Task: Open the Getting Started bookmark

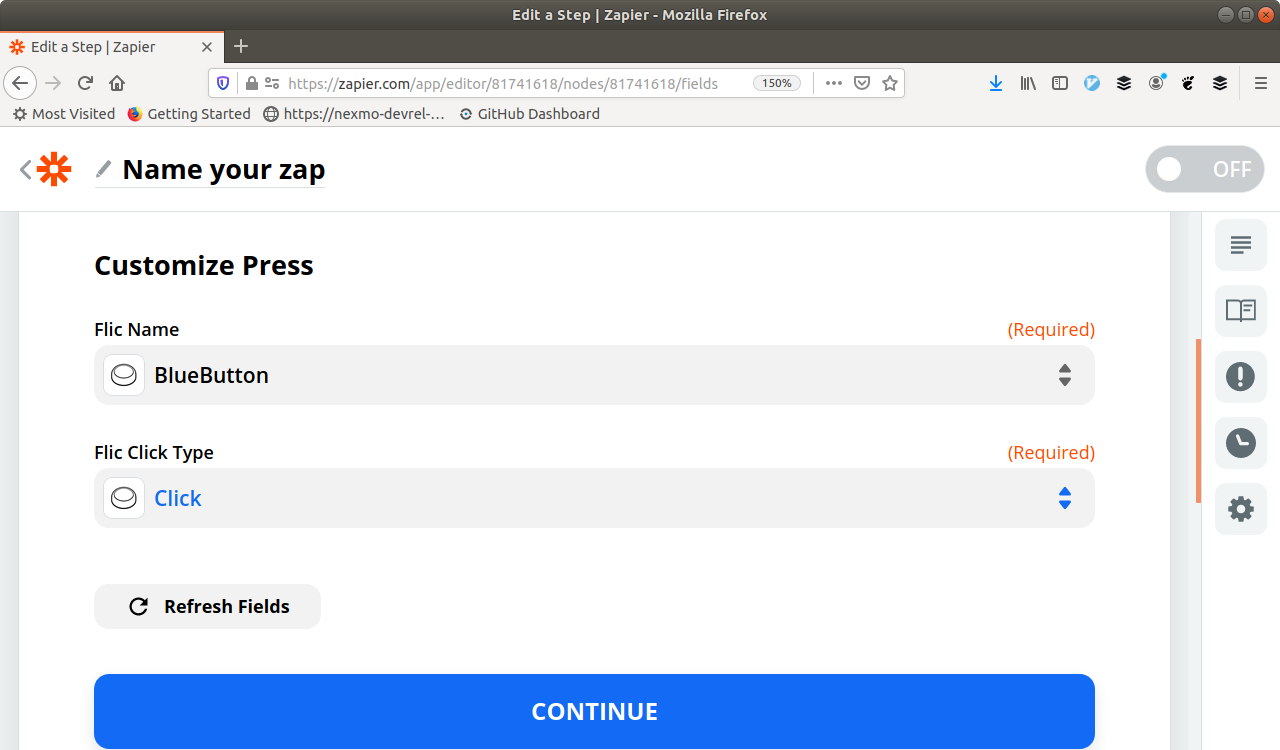Action: [189, 114]
